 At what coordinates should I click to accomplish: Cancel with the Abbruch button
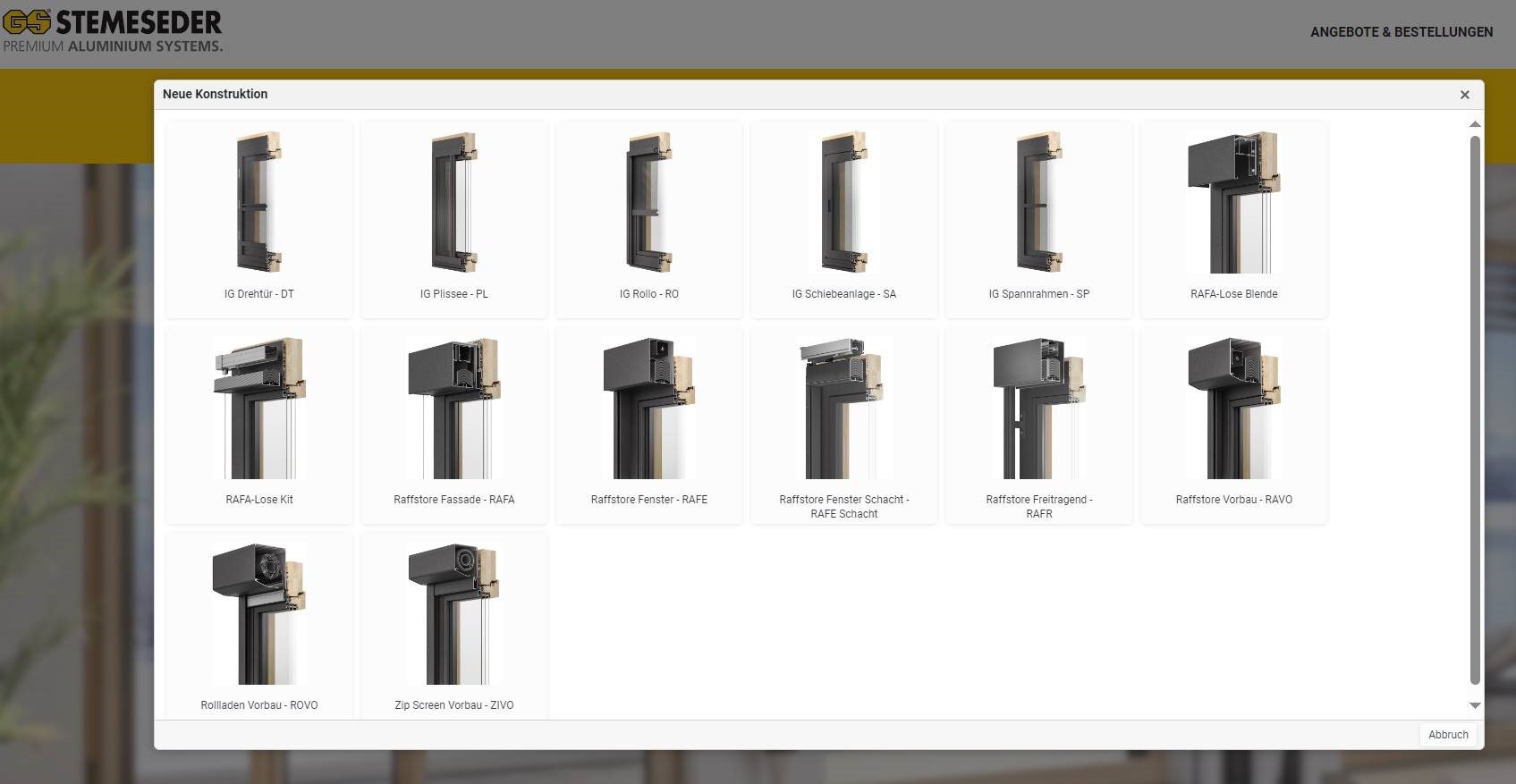[x=1448, y=735]
